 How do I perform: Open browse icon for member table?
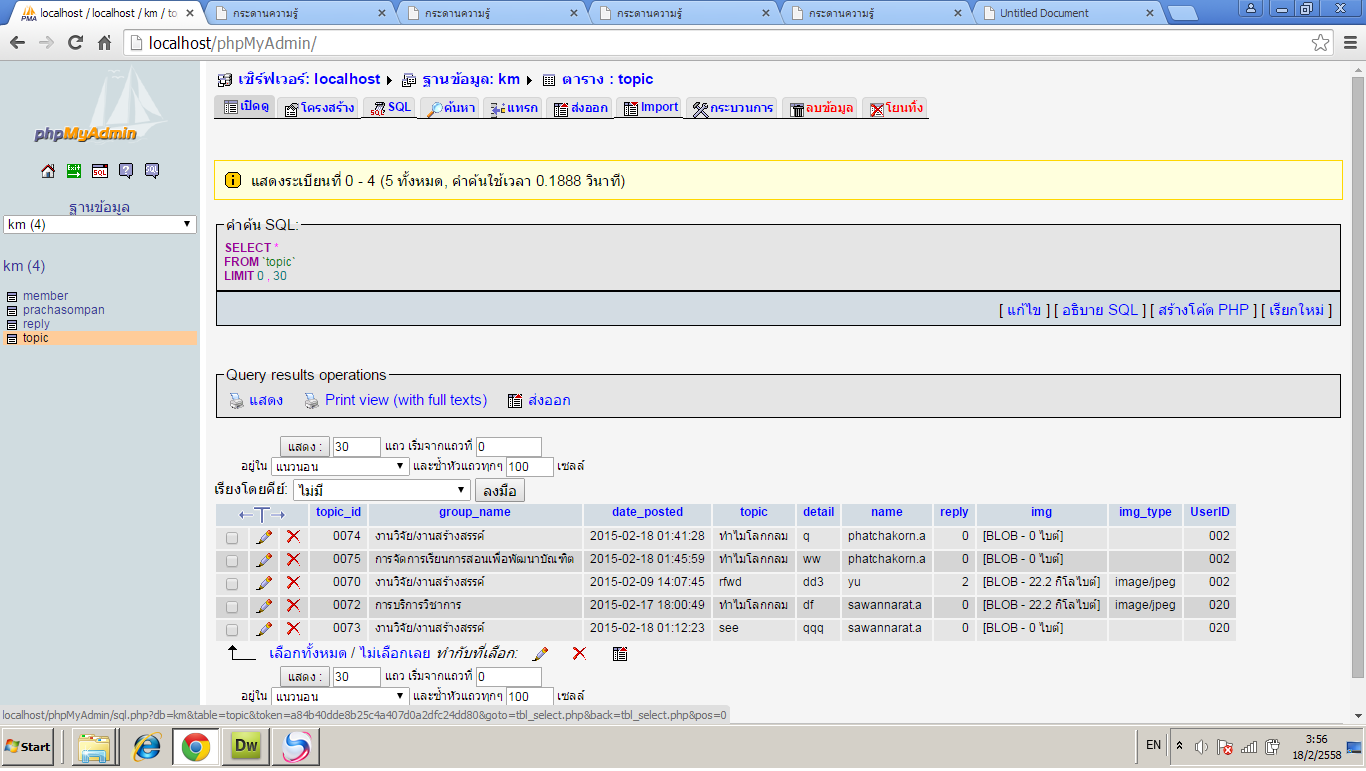12,297
